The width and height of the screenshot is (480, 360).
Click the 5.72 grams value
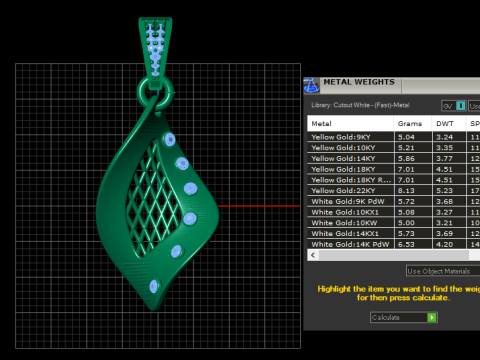406,201
